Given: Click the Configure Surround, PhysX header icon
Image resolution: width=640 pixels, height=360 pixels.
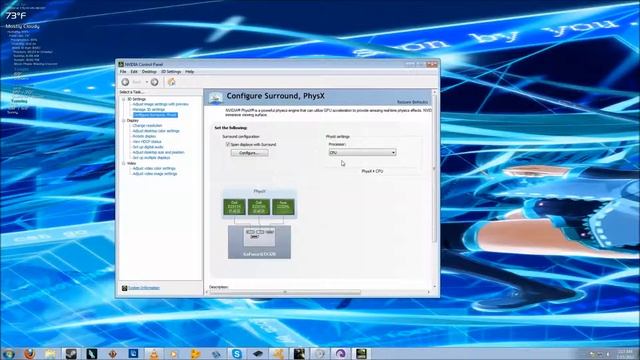Looking at the screenshot, I should 216,98.
